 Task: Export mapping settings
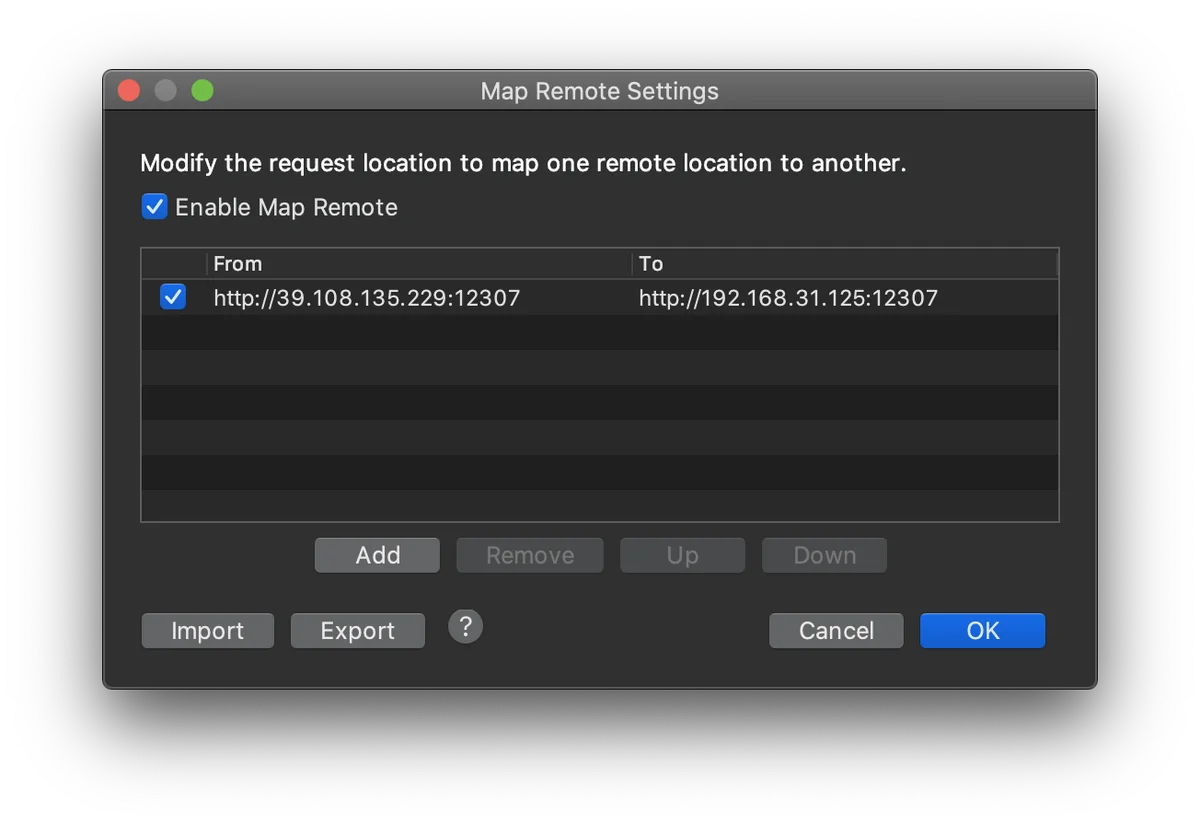(357, 631)
